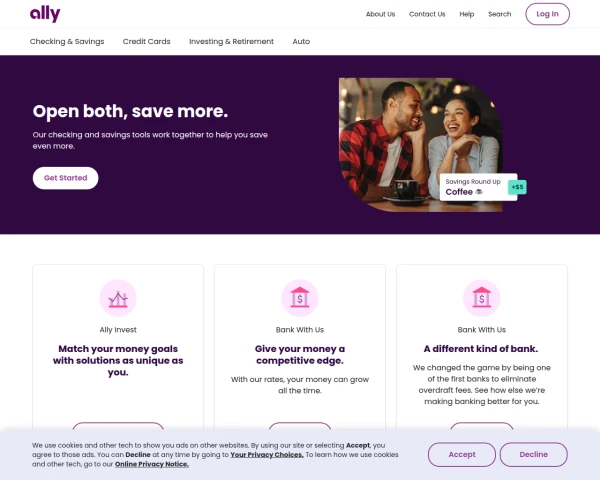Click the Savings Round Up Coffee card
The width and height of the screenshot is (600, 480).
[478, 187]
